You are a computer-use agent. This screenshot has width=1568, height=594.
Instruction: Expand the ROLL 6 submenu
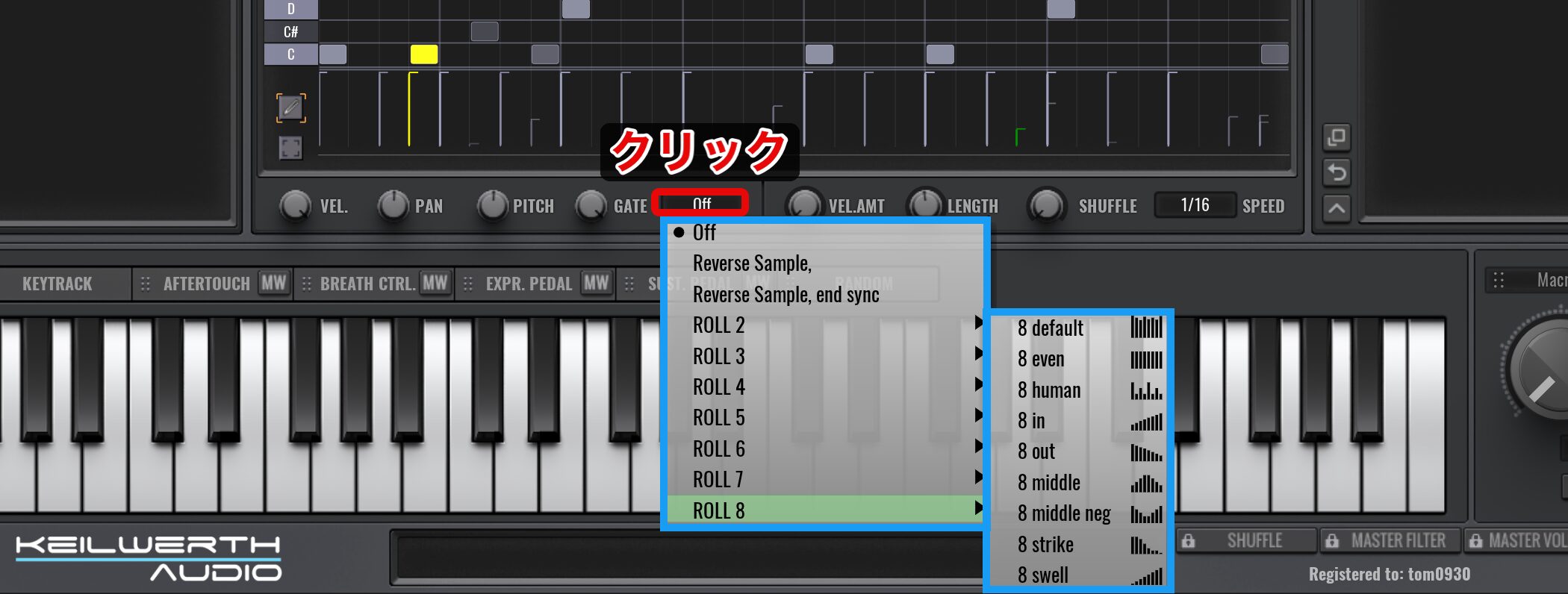(x=825, y=449)
